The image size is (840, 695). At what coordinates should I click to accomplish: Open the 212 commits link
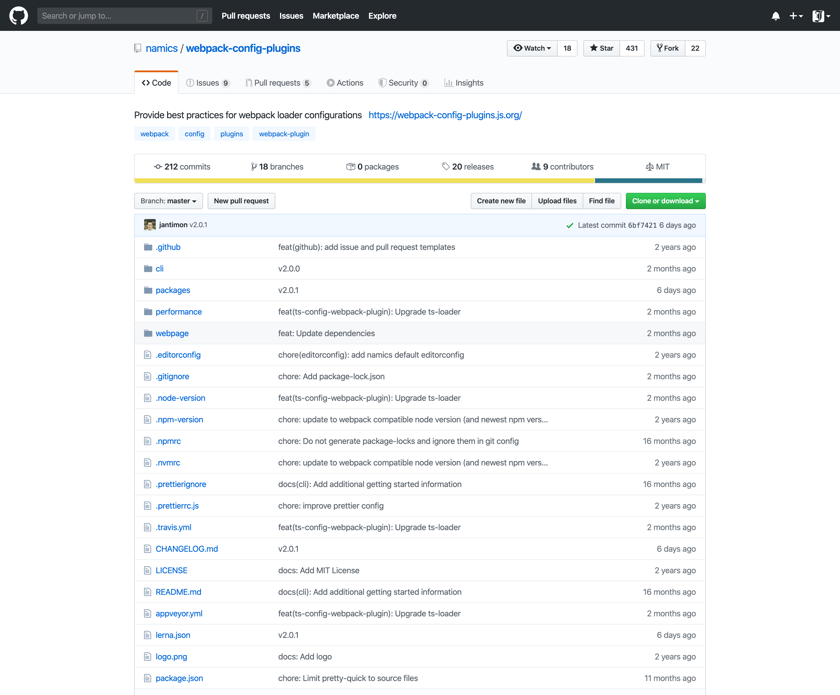coord(182,167)
